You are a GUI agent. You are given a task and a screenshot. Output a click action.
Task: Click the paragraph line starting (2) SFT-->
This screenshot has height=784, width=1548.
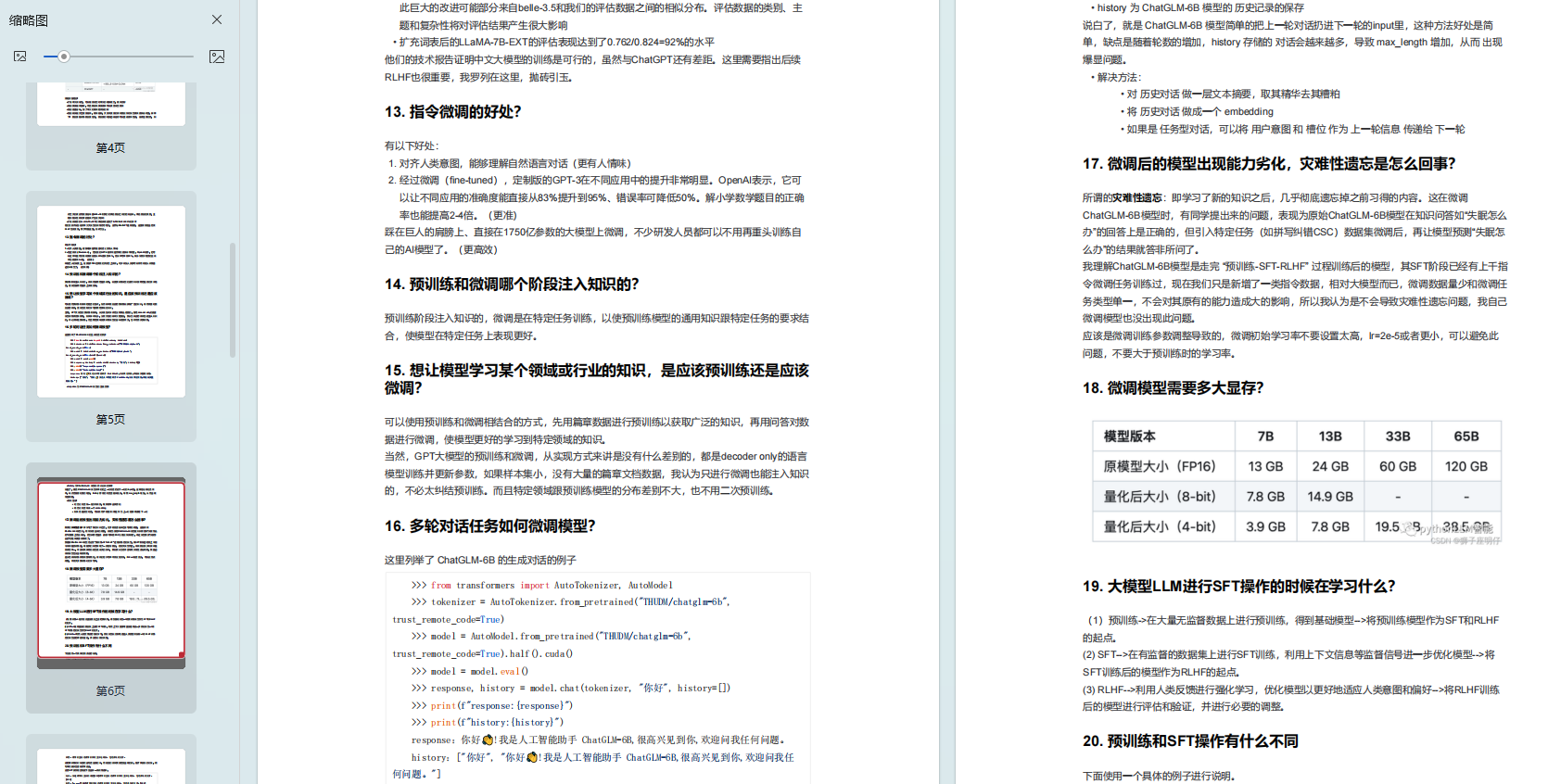(x=1289, y=655)
